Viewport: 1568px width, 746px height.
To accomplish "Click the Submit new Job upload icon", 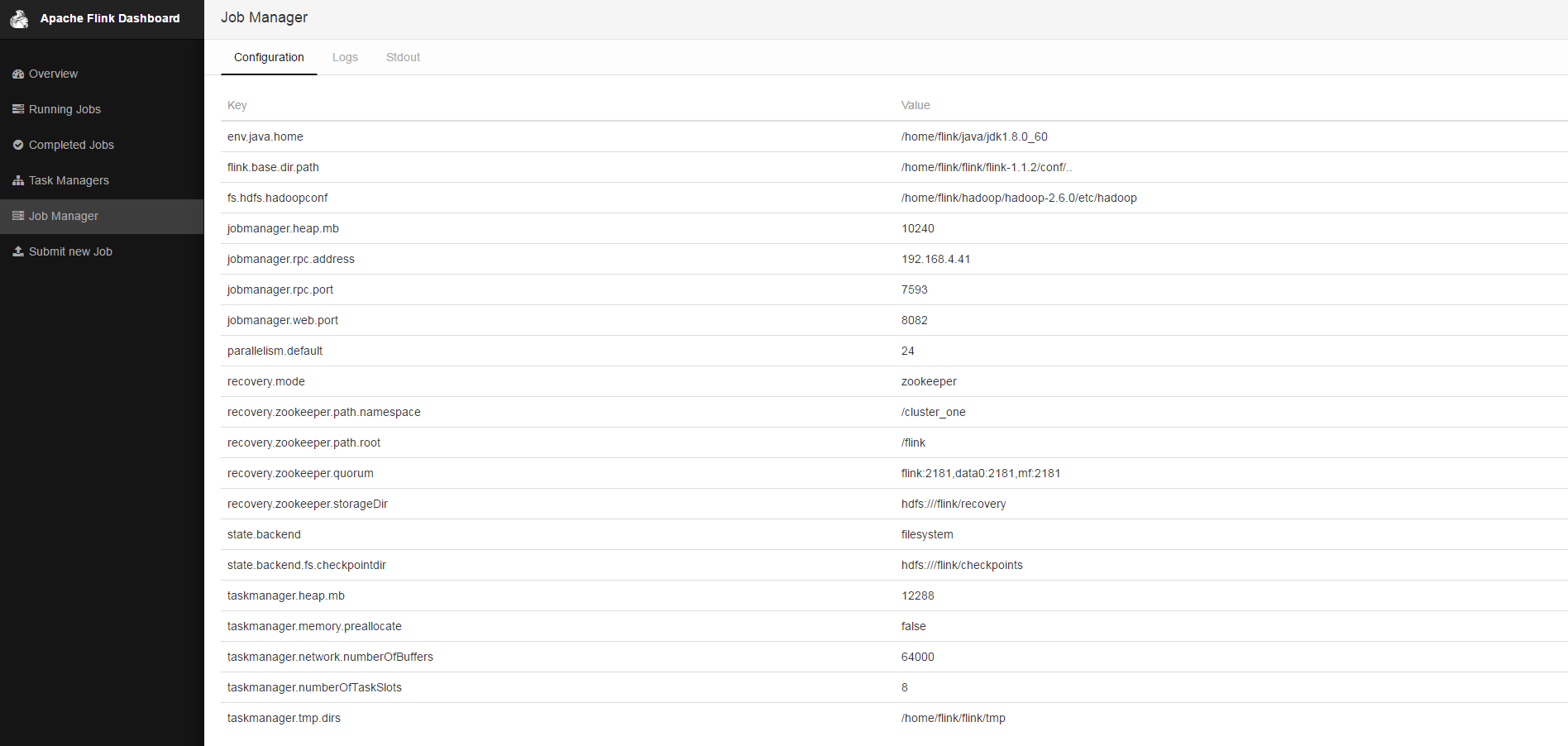I will [18, 251].
